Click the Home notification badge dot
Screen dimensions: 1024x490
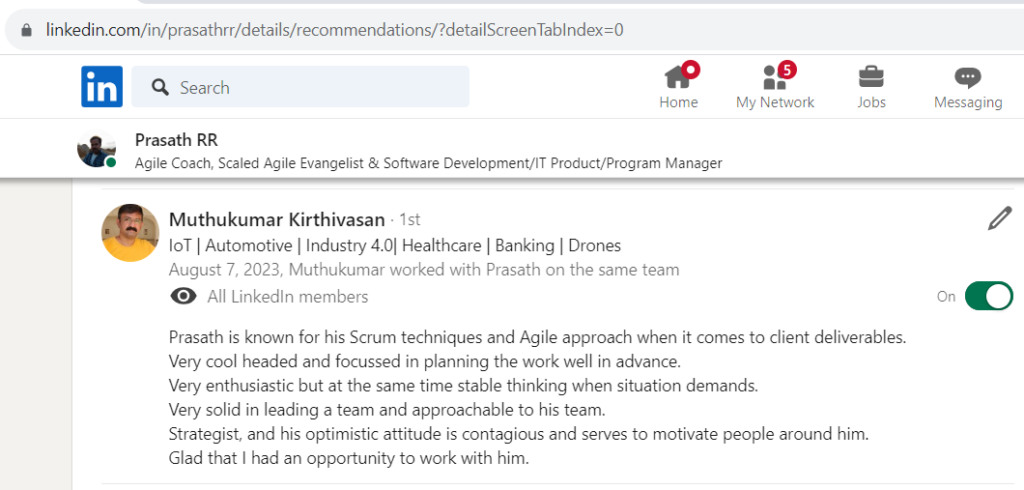(x=690, y=69)
